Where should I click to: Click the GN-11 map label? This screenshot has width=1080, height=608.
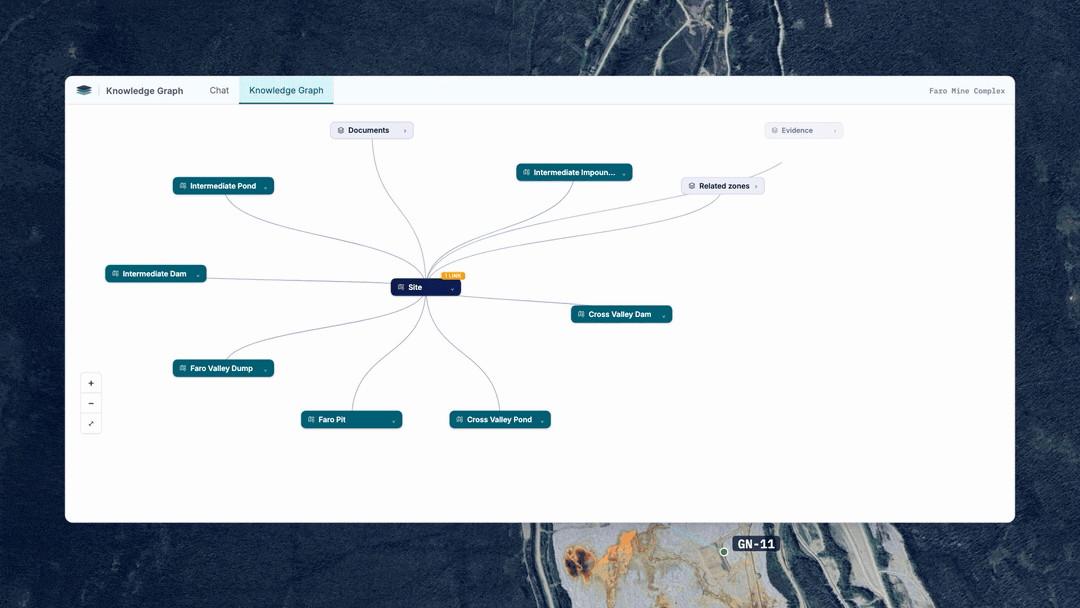[756, 544]
